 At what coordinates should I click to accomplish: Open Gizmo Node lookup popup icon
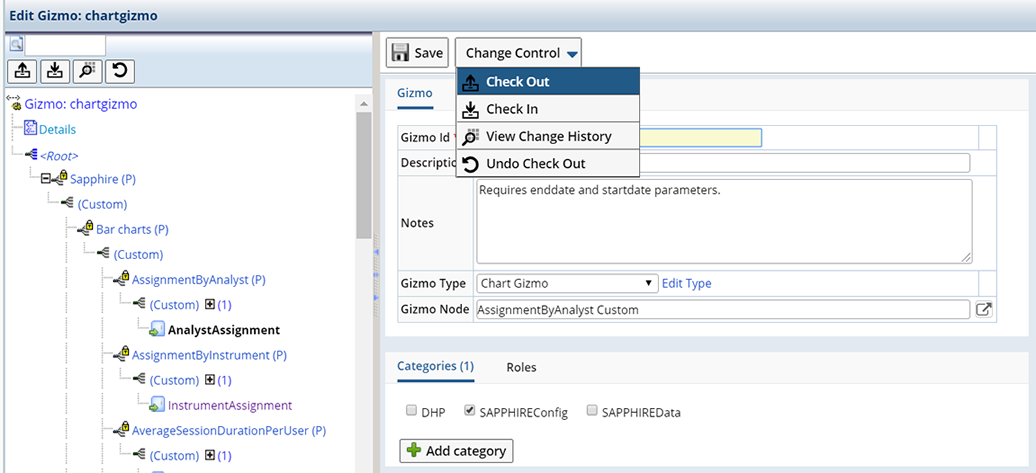[x=984, y=309]
